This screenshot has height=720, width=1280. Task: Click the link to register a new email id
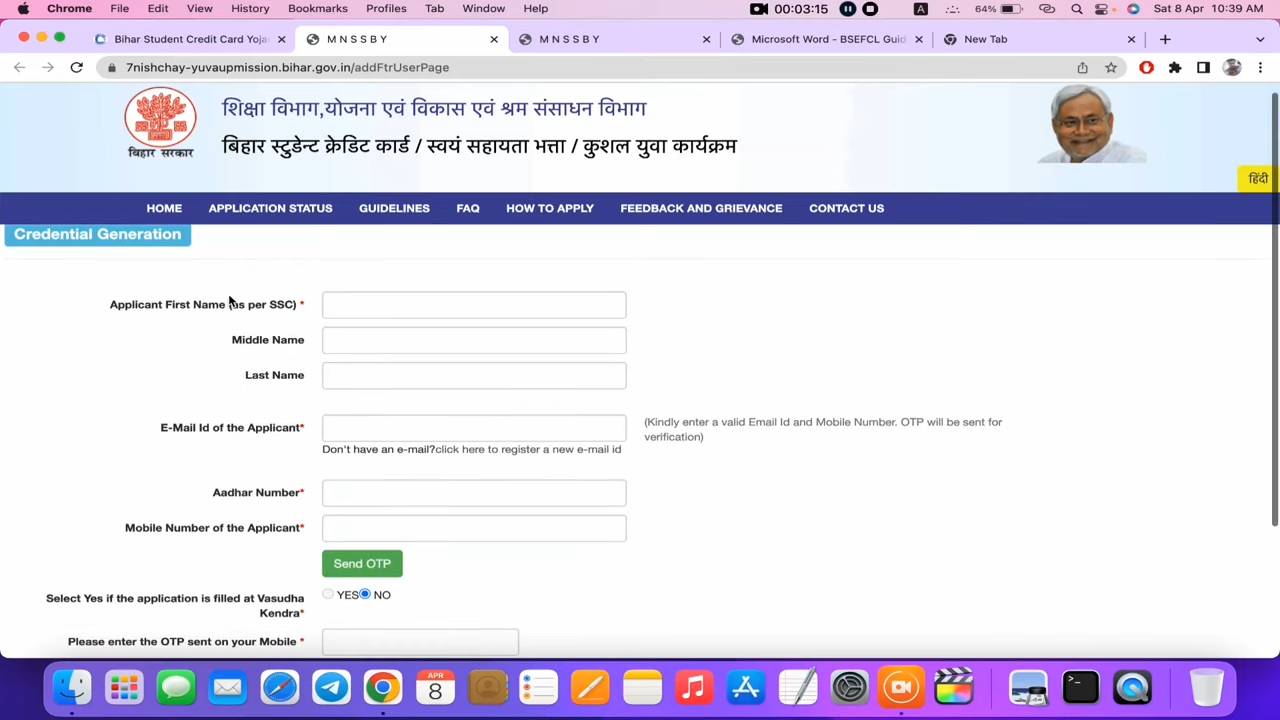(527, 449)
